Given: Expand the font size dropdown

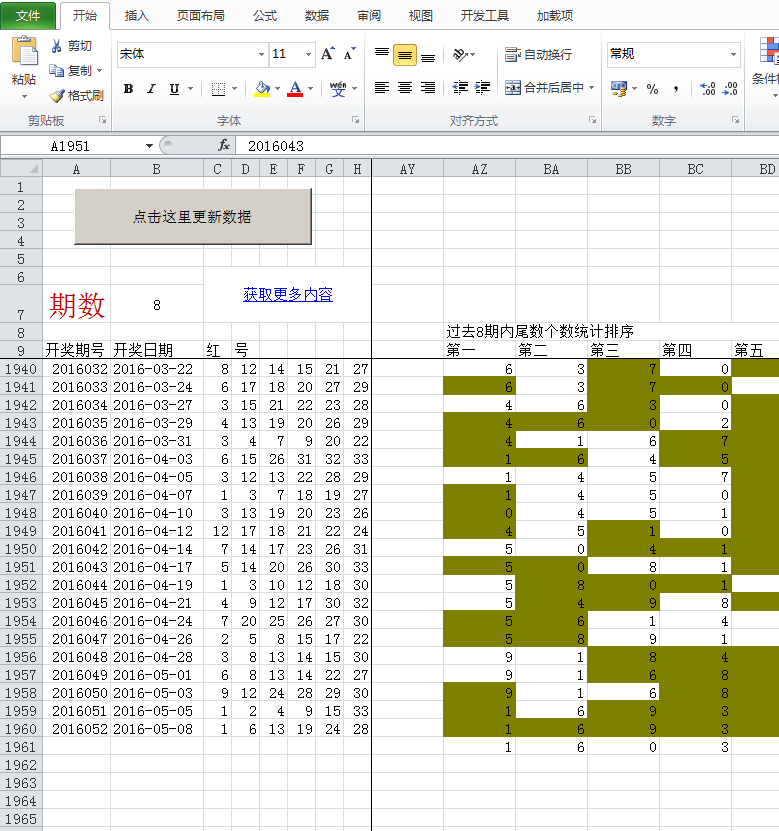Looking at the screenshot, I should tap(308, 54).
